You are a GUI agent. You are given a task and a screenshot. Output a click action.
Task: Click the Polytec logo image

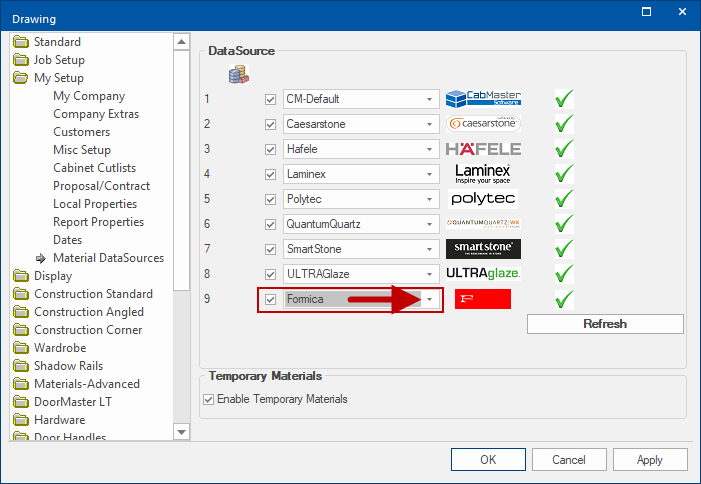click(x=483, y=199)
